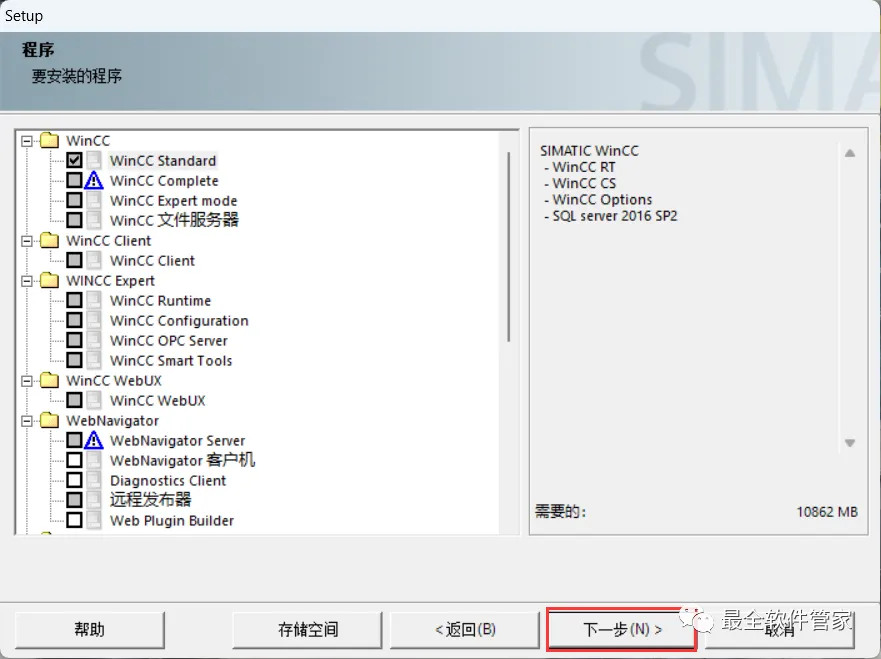Check the WinCC WebUX item checkbox
Viewport: 881px width, 659px height.
point(74,400)
